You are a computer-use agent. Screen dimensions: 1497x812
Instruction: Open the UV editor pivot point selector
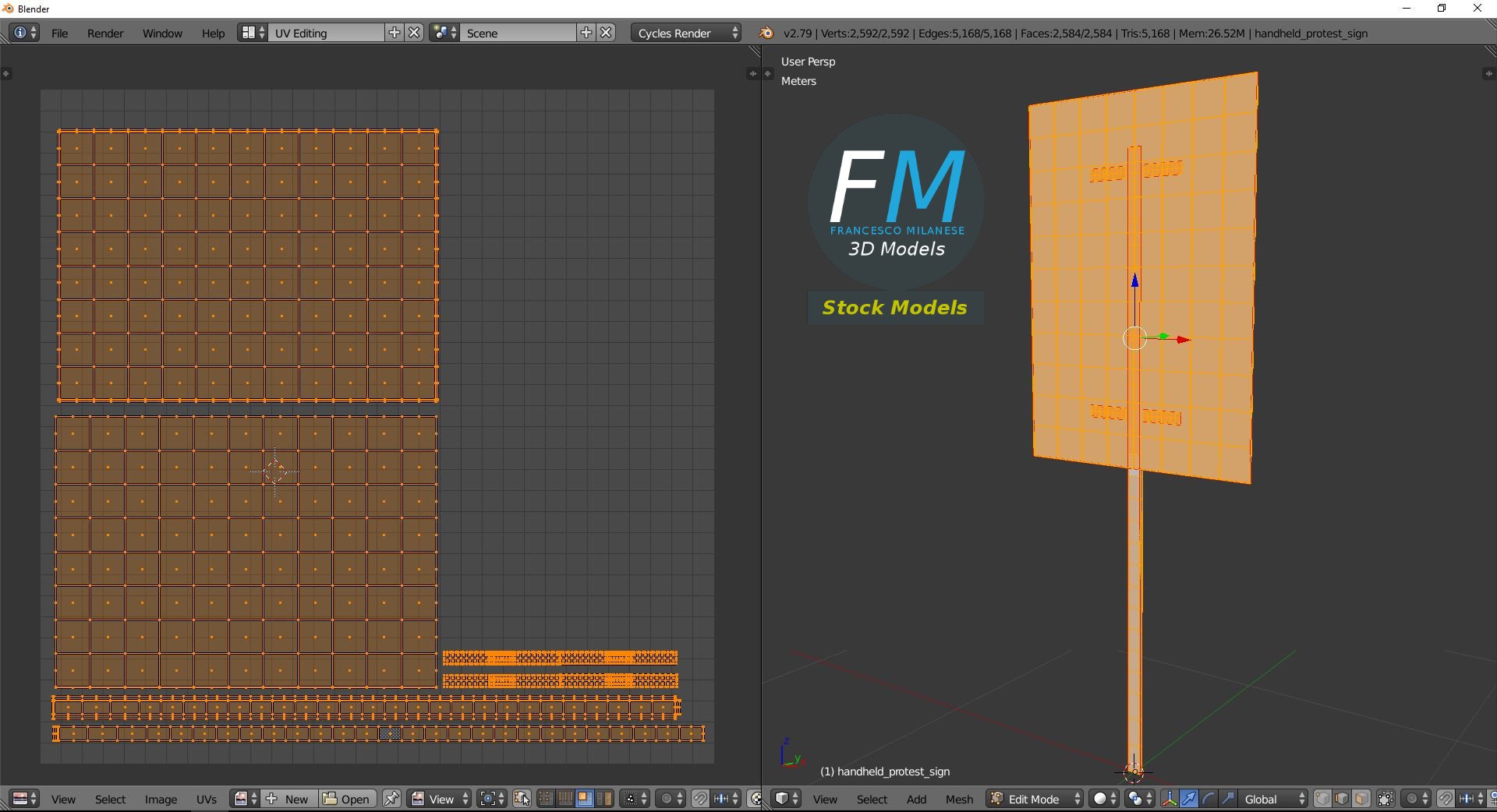492,799
